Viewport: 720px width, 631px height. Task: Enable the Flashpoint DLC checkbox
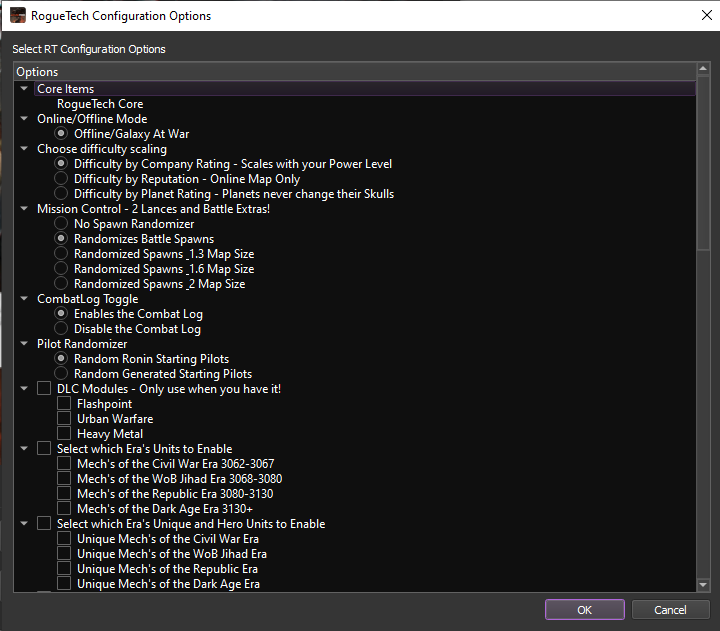(64, 403)
